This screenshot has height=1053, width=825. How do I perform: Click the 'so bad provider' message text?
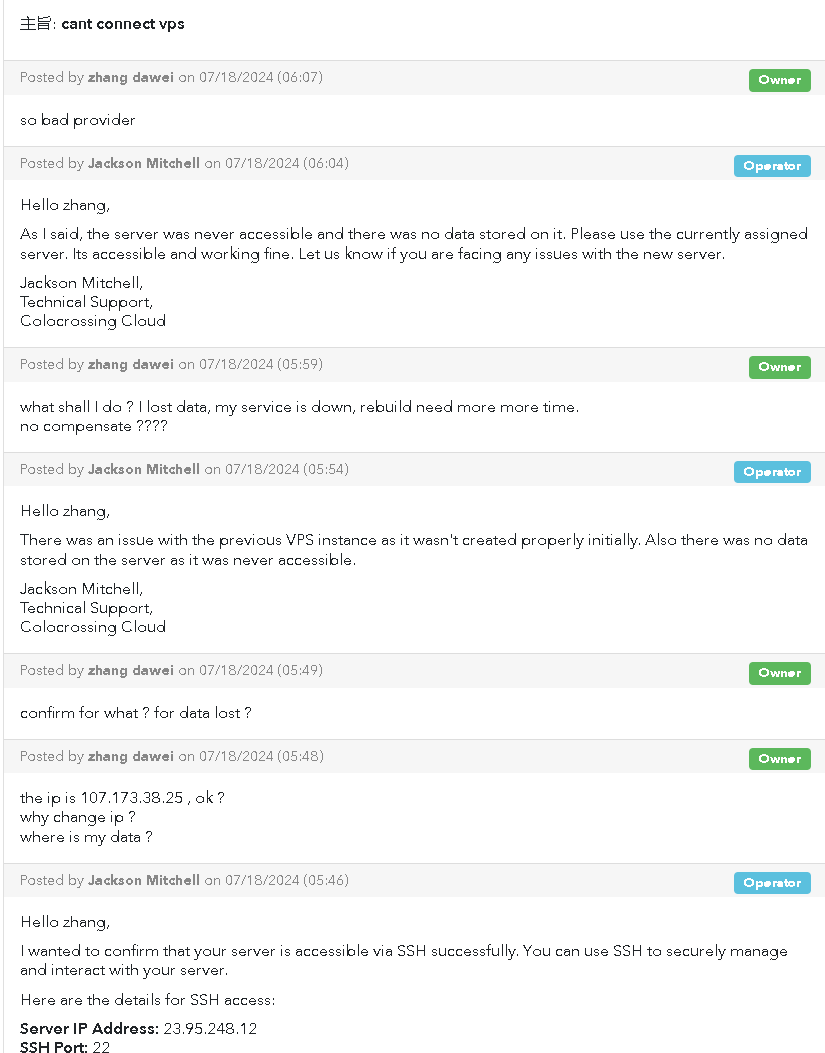78,120
